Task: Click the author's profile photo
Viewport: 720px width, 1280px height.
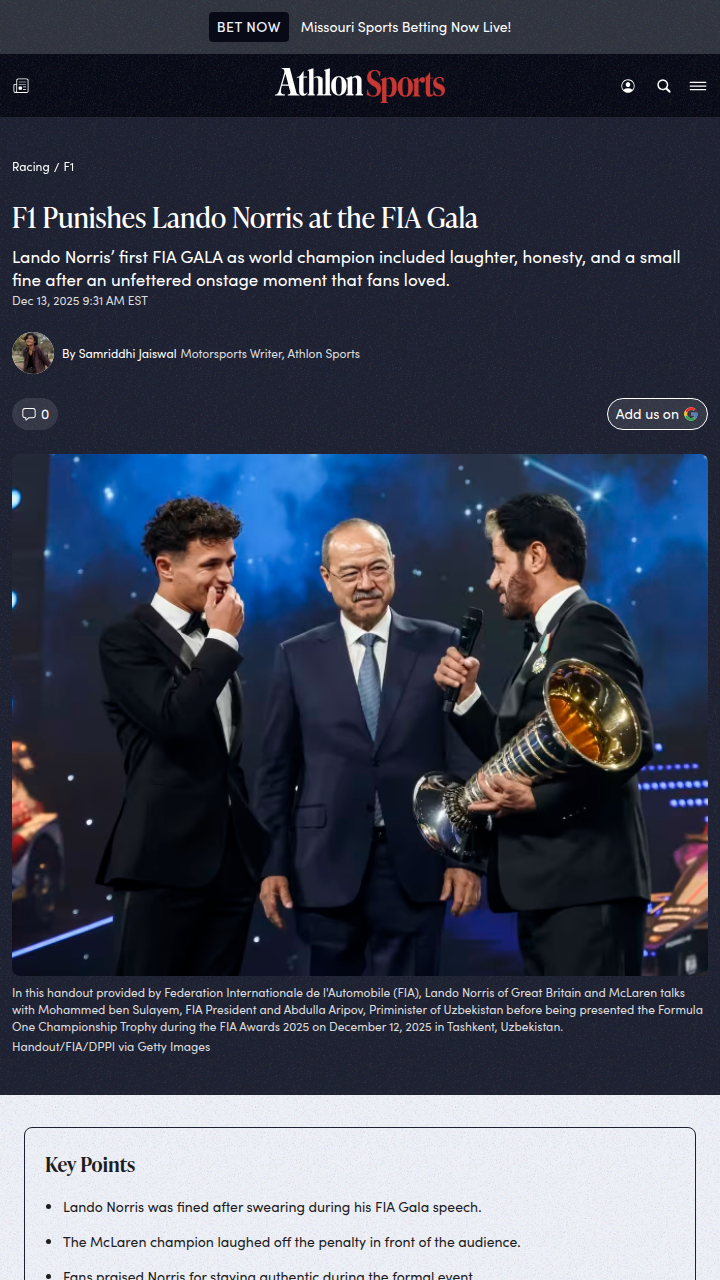Action: coord(33,353)
